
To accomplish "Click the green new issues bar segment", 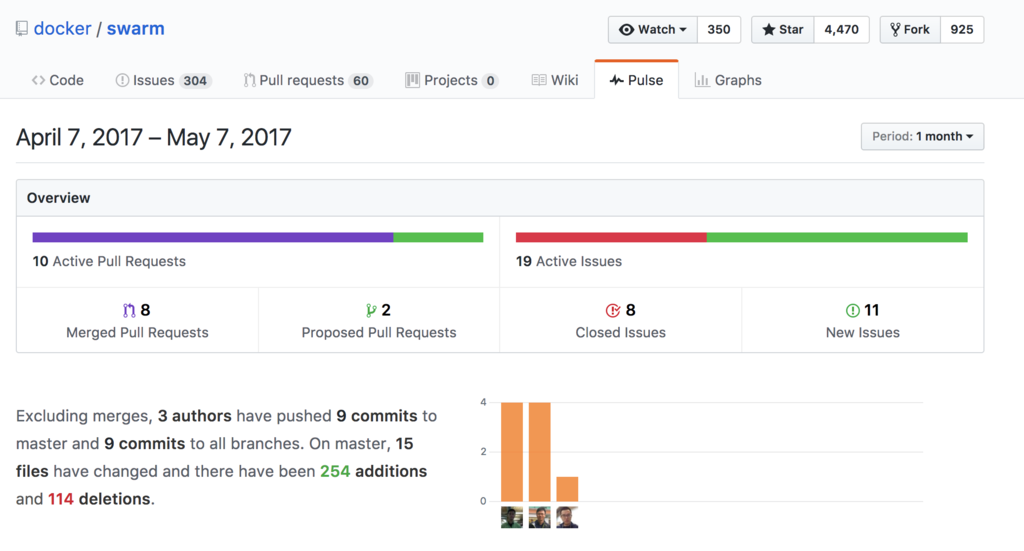I will click(837, 238).
